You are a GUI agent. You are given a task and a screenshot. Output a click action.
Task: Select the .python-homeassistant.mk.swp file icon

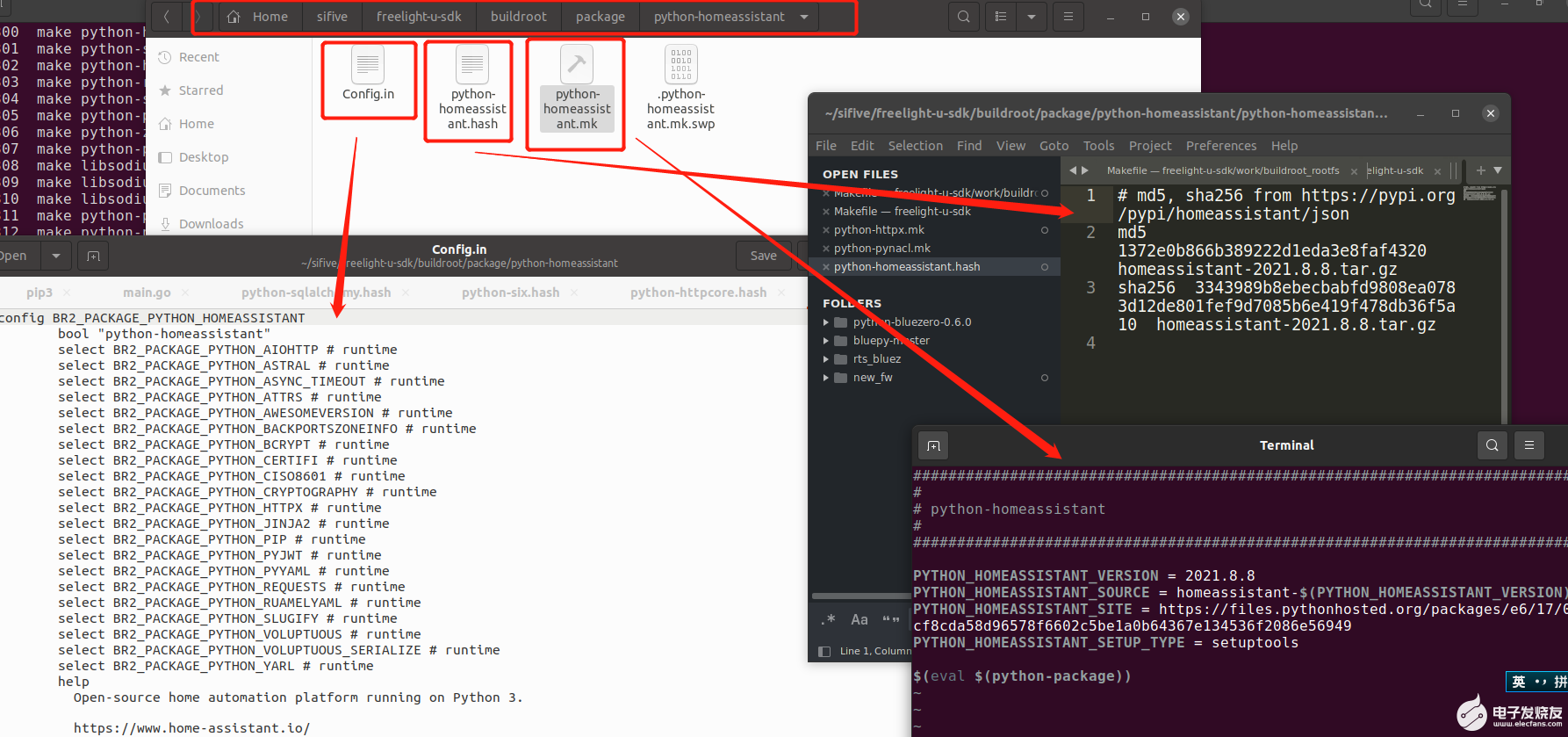[681, 65]
